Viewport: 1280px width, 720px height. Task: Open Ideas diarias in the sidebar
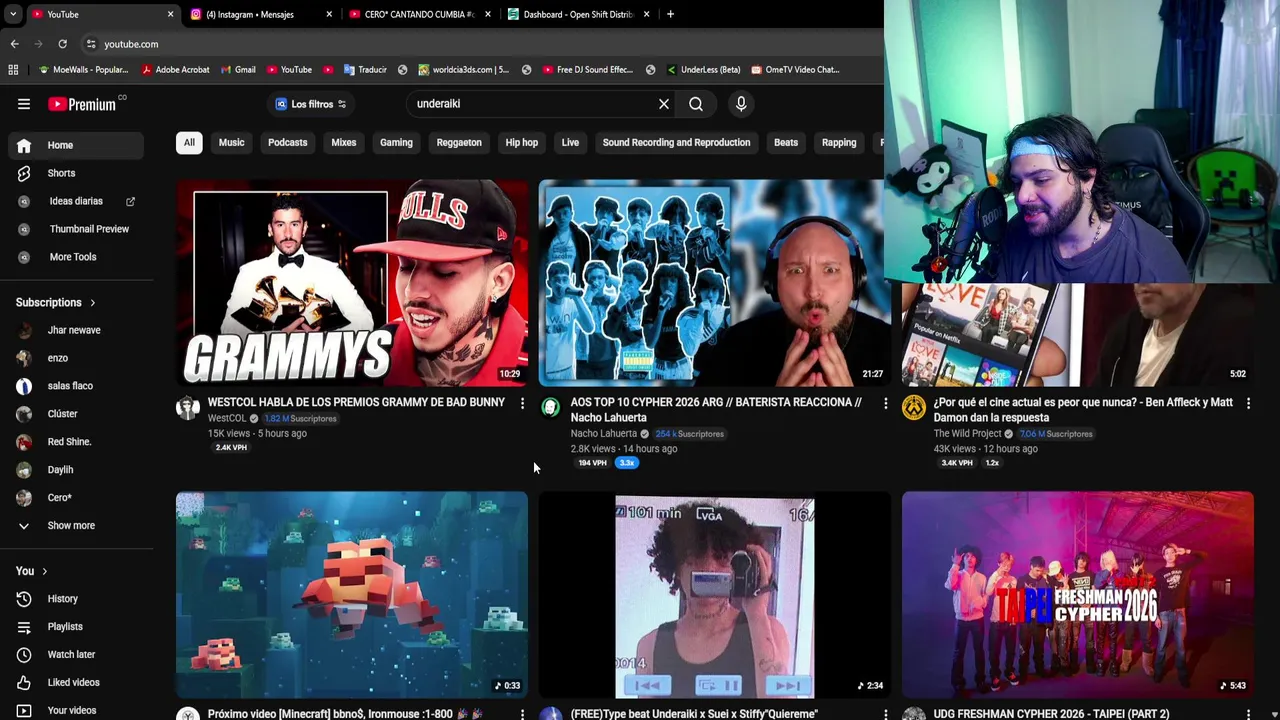tap(76, 201)
